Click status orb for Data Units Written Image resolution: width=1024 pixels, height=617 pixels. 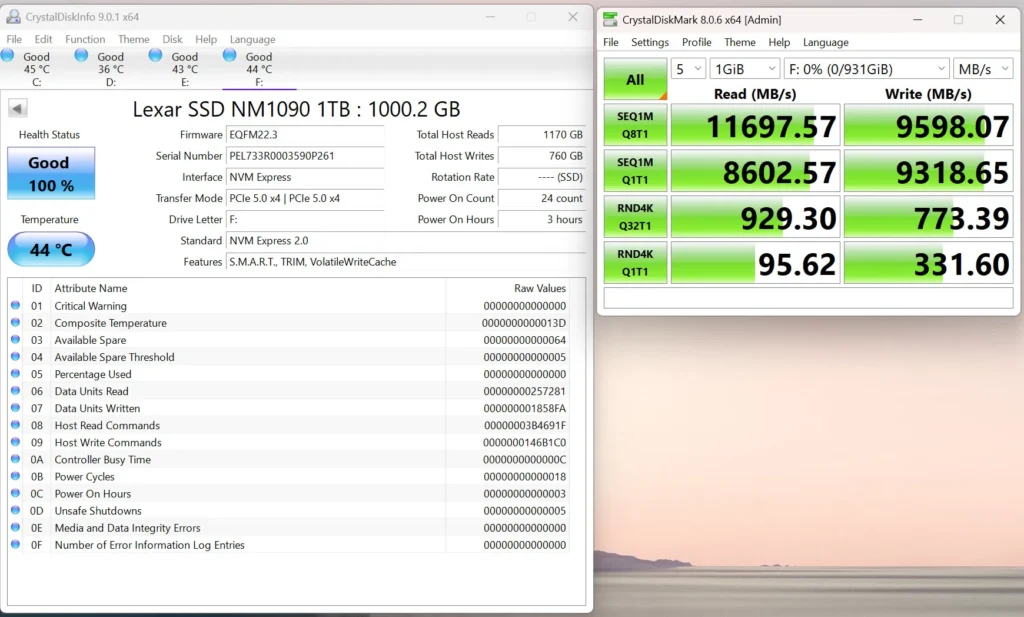coord(16,407)
